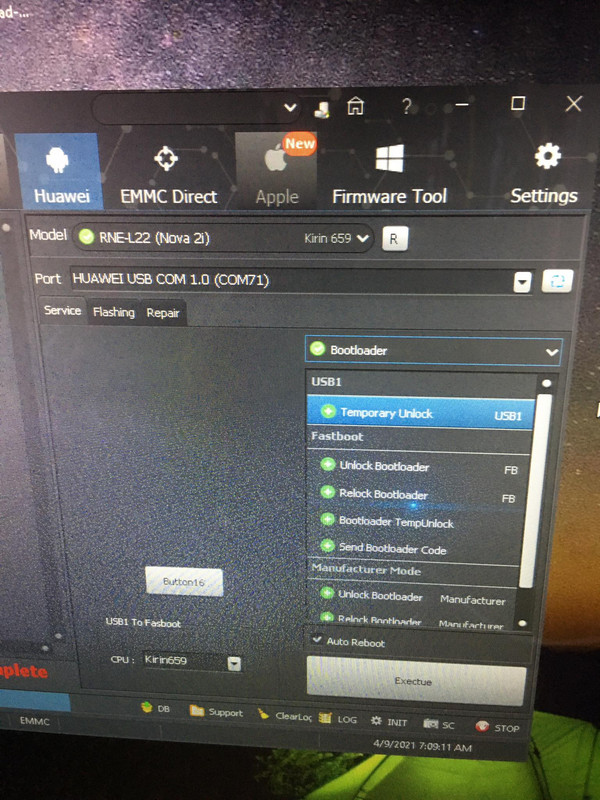Select Relock Bootloader FB entry
The height and width of the screenshot is (800, 600).
418,495
